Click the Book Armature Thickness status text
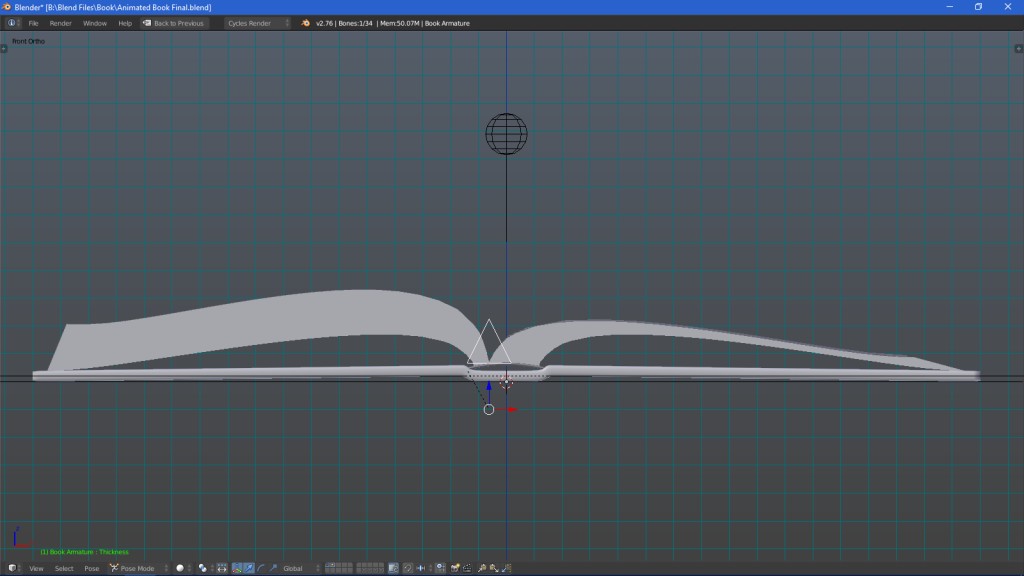The image size is (1024, 576). tap(84, 551)
